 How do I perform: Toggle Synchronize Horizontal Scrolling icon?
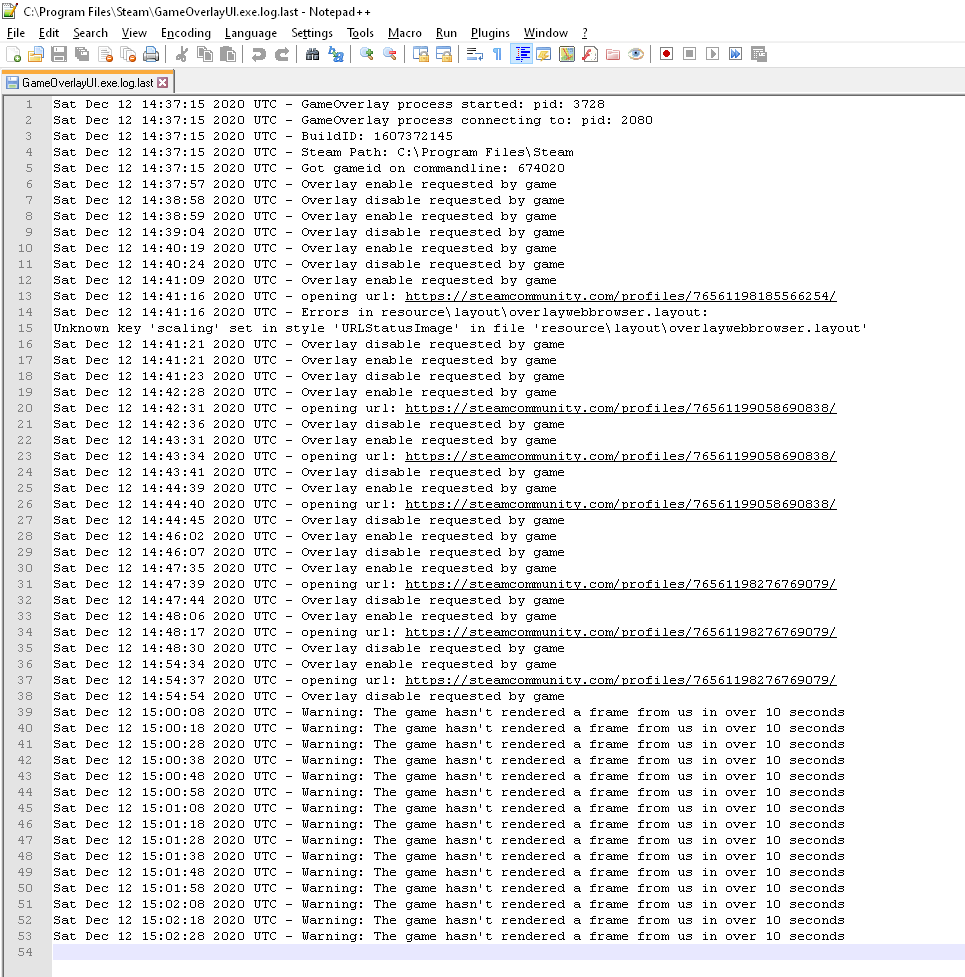coord(444,55)
